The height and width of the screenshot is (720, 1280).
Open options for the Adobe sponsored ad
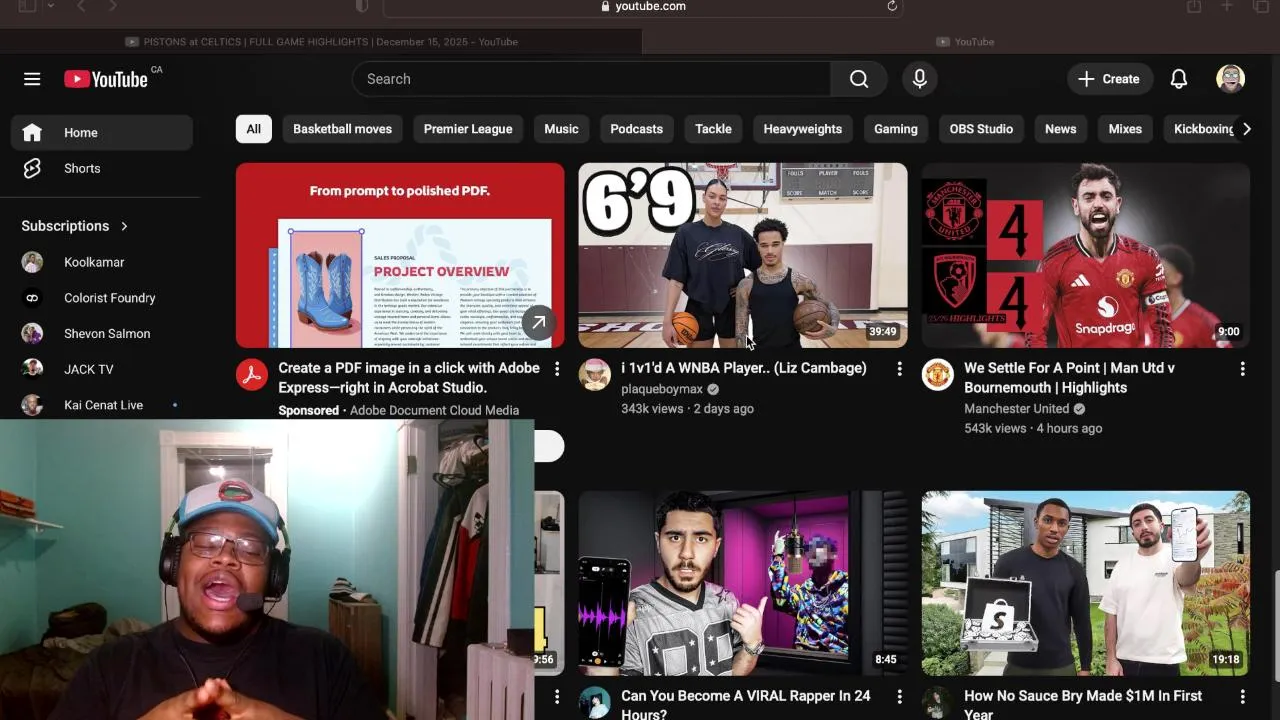[557, 369]
